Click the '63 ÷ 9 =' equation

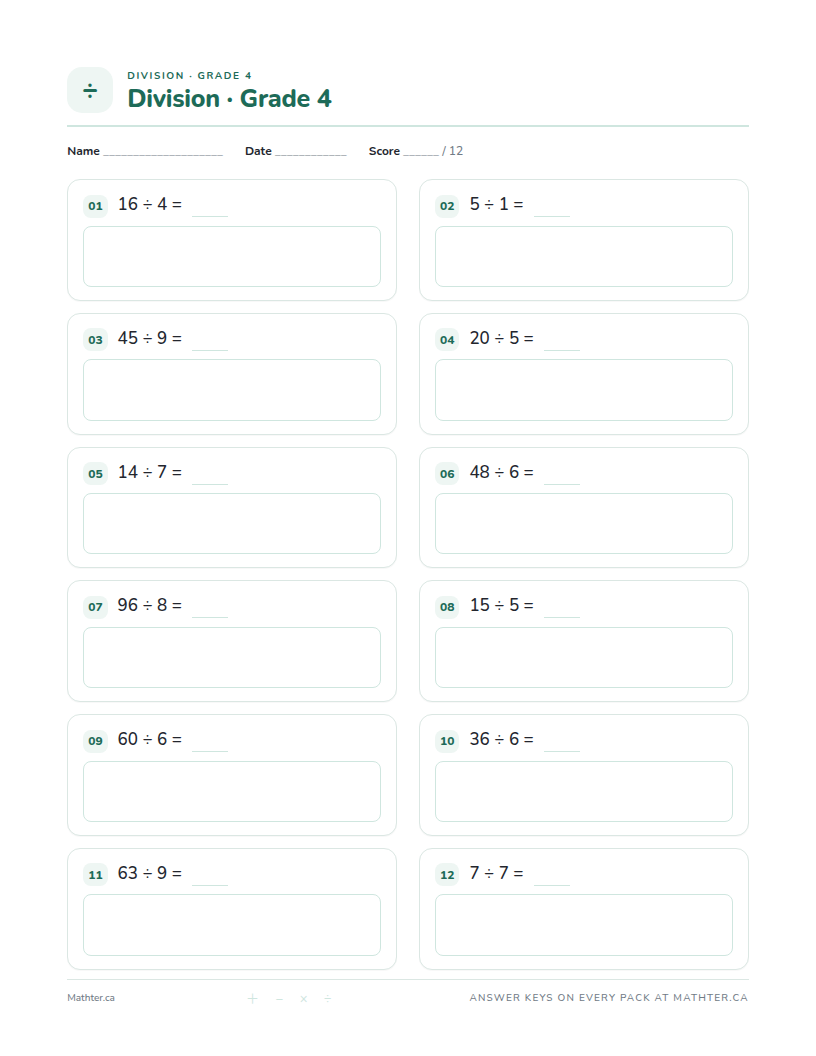[149, 873]
